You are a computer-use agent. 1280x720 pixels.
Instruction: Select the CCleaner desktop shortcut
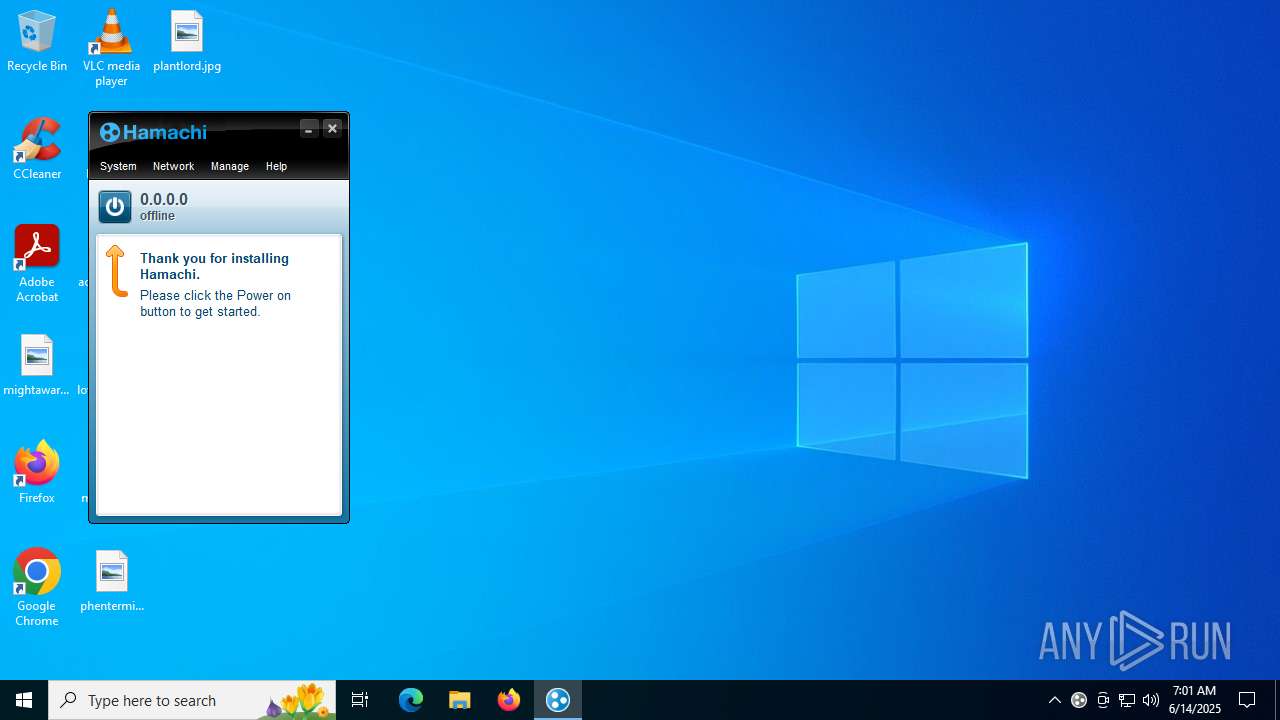[x=37, y=149]
